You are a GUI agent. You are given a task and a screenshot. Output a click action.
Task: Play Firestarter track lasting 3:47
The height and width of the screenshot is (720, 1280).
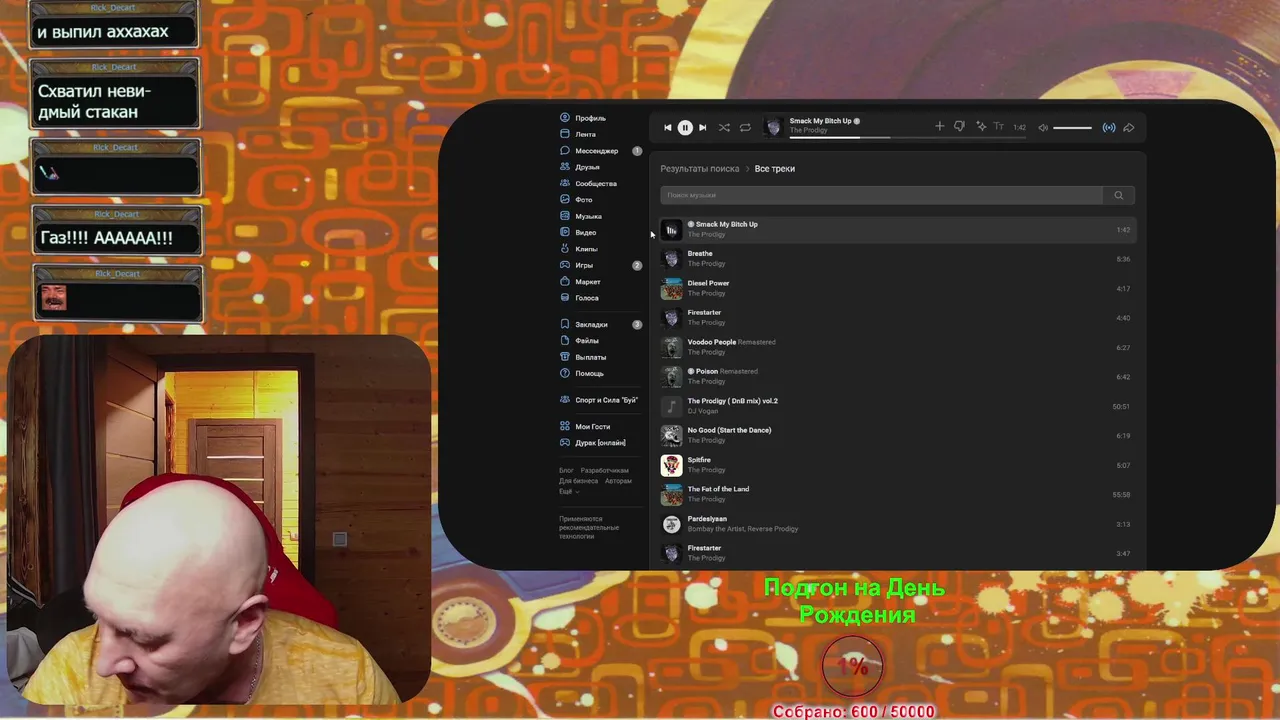[x=897, y=553]
